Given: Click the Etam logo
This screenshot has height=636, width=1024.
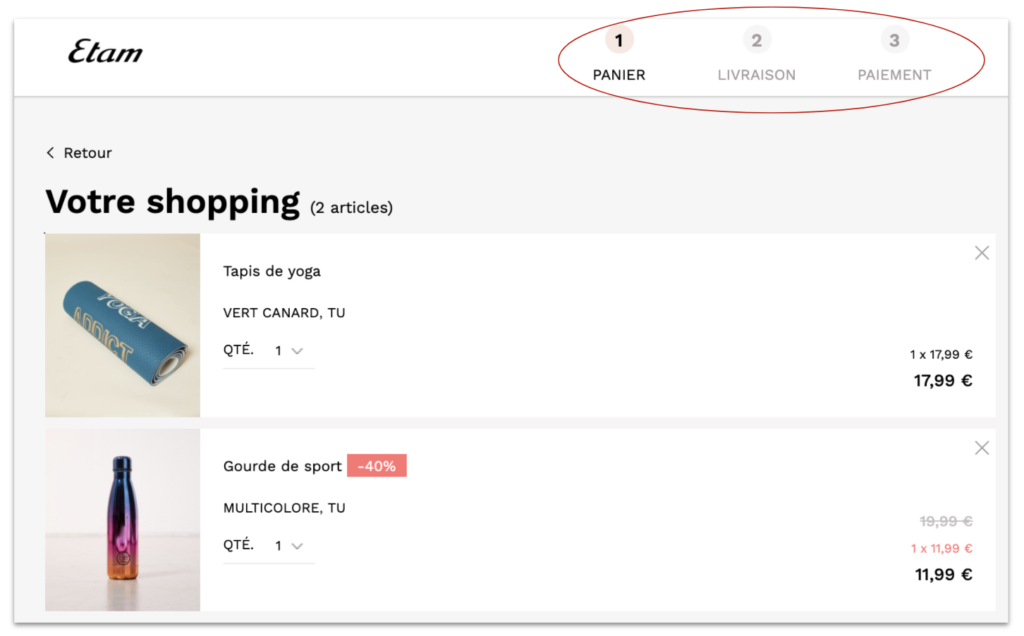Looking at the screenshot, I should point(105,52).
